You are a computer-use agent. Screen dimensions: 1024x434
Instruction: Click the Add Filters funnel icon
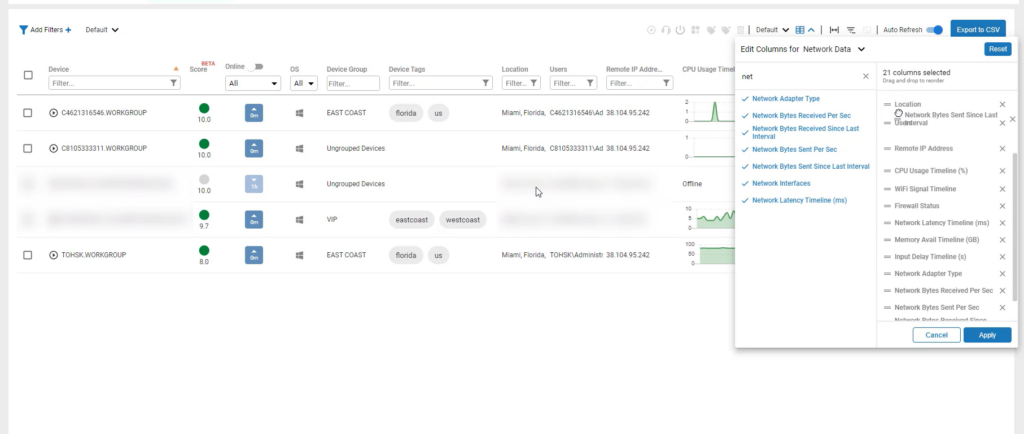pyautogui.click(x=24, y=30)
